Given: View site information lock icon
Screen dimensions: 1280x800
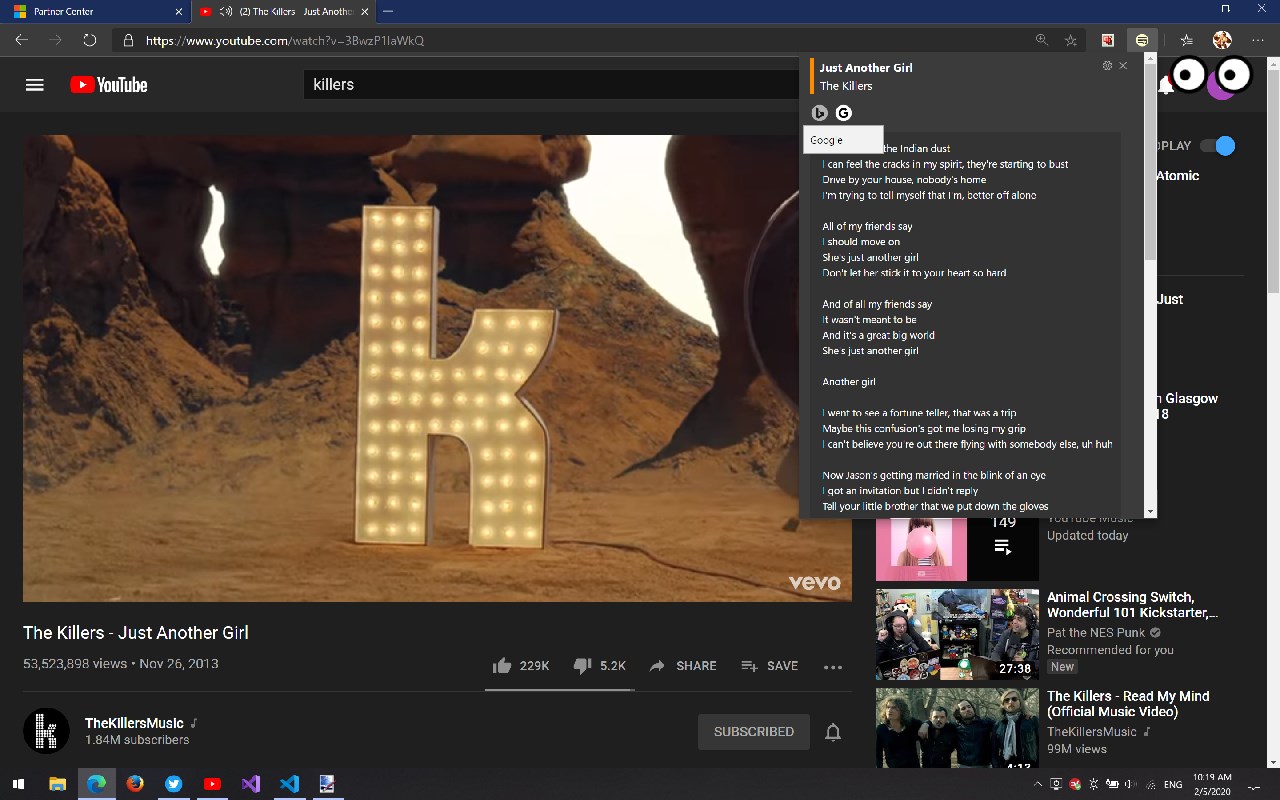Looking at the screenshot, I should tap(128, 41).
